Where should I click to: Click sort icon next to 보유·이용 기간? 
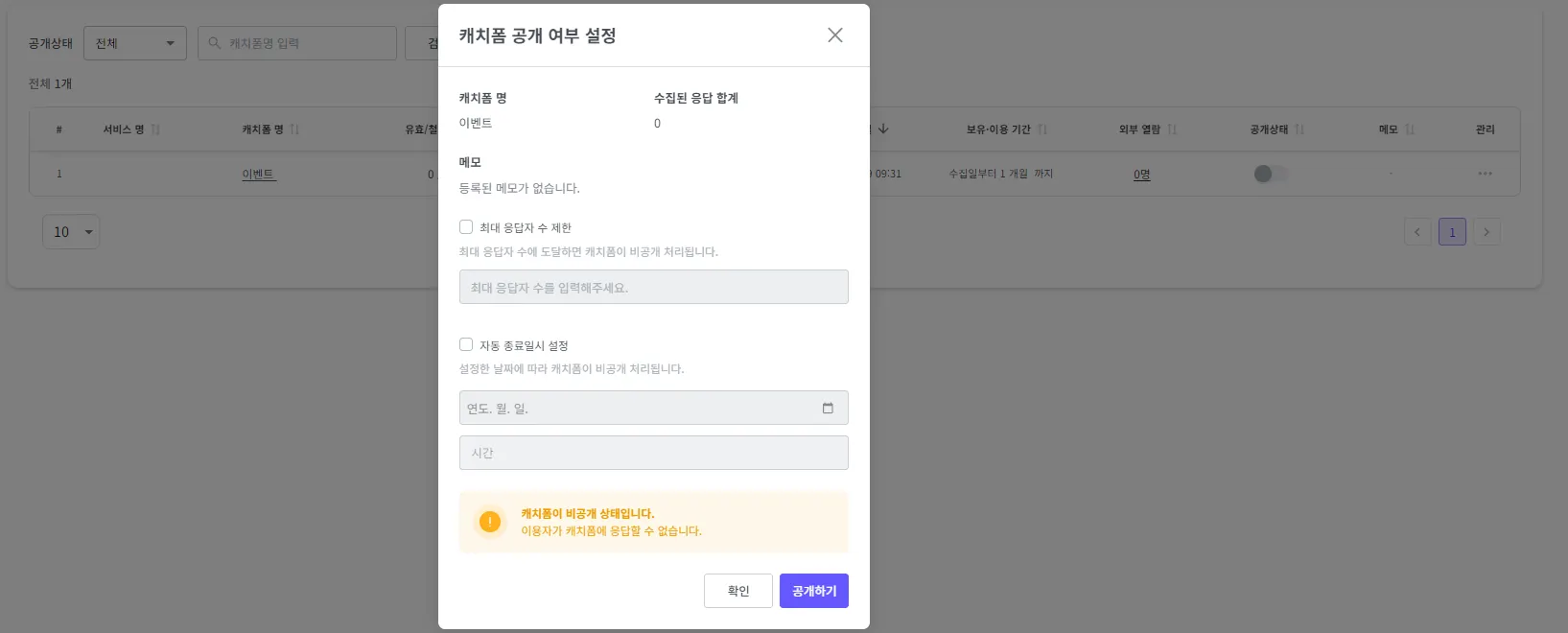pyautogui.click(x=1042, y=129)
